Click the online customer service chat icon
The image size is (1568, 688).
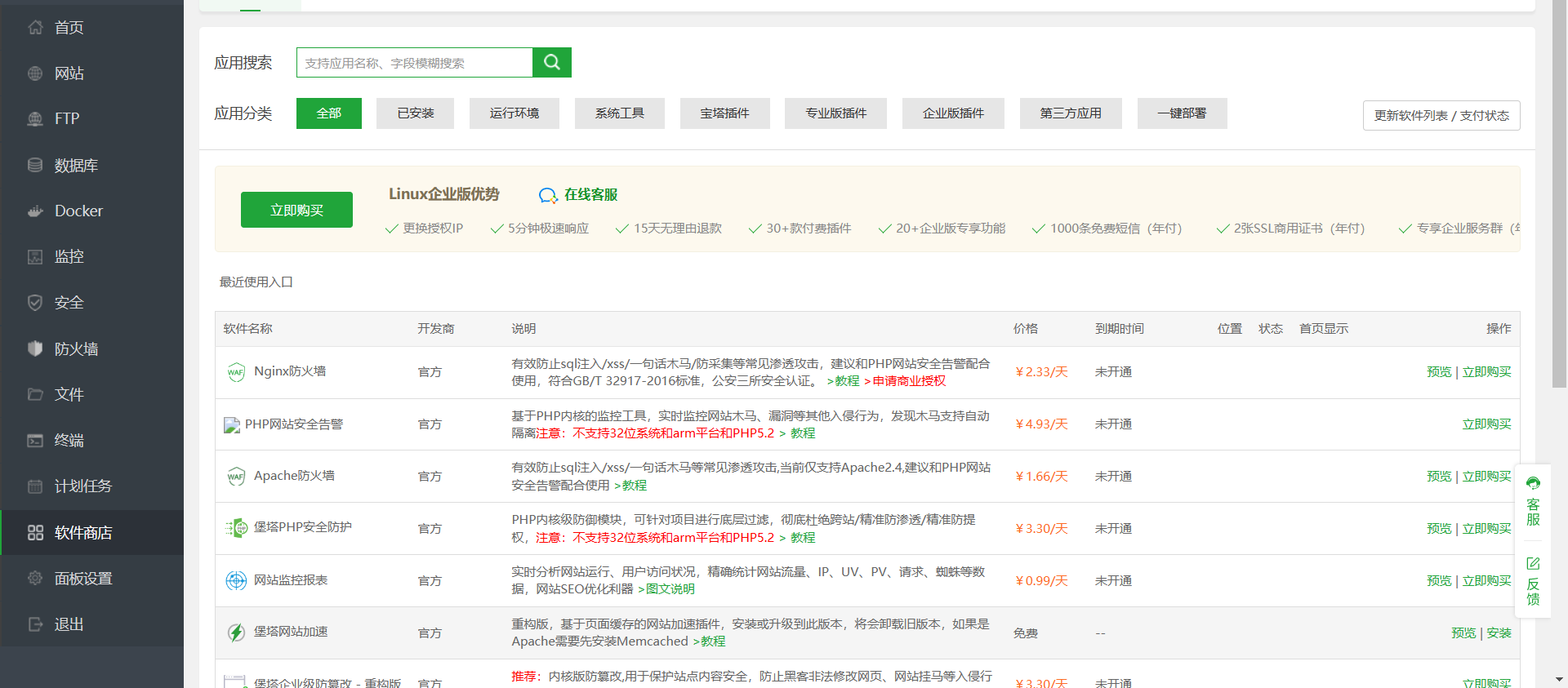(548, 195)
